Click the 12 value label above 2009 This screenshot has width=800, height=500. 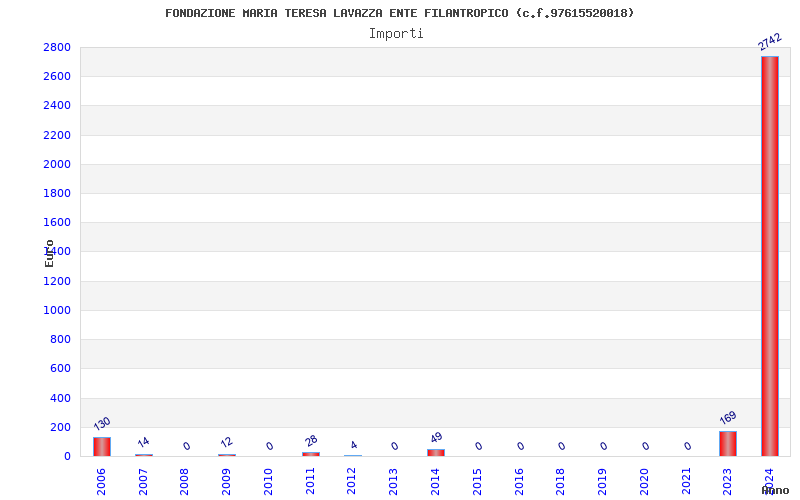227,442
